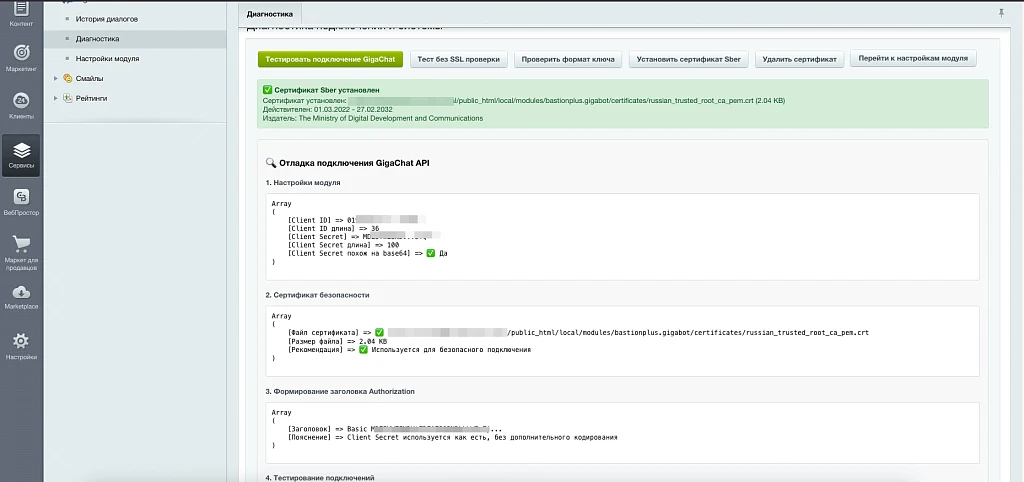This screenshot has width=1024, height=482.
Task: Open the Настройки gear icon
Action: 21,340
